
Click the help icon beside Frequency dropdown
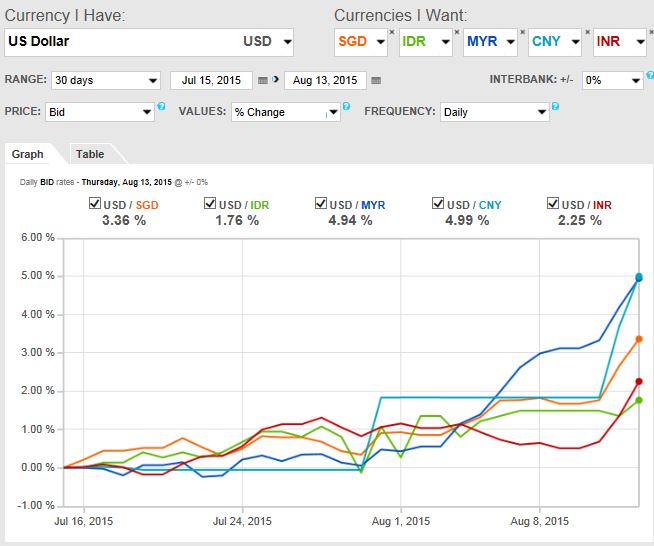(555, 106)
